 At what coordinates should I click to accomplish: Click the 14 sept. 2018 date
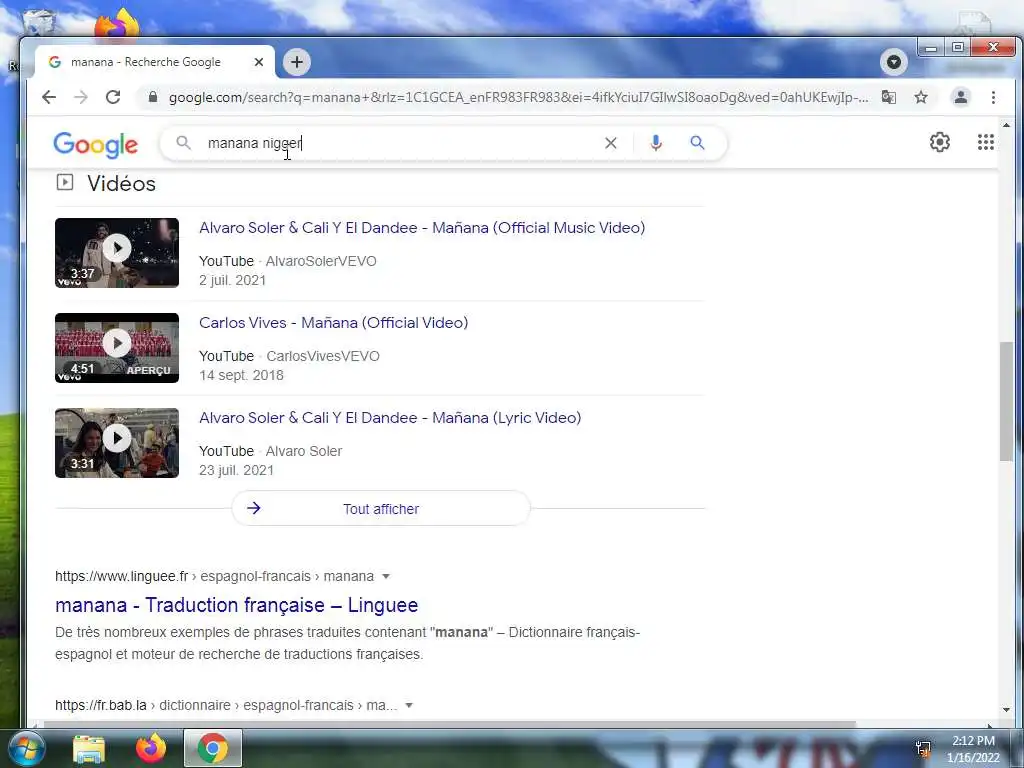click(x=241, y=376)
